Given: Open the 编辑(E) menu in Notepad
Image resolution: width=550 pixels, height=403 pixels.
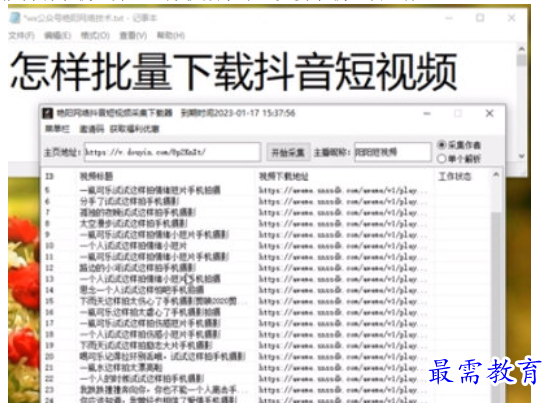Looking at the screenshot, I should [x=58, y=35].
